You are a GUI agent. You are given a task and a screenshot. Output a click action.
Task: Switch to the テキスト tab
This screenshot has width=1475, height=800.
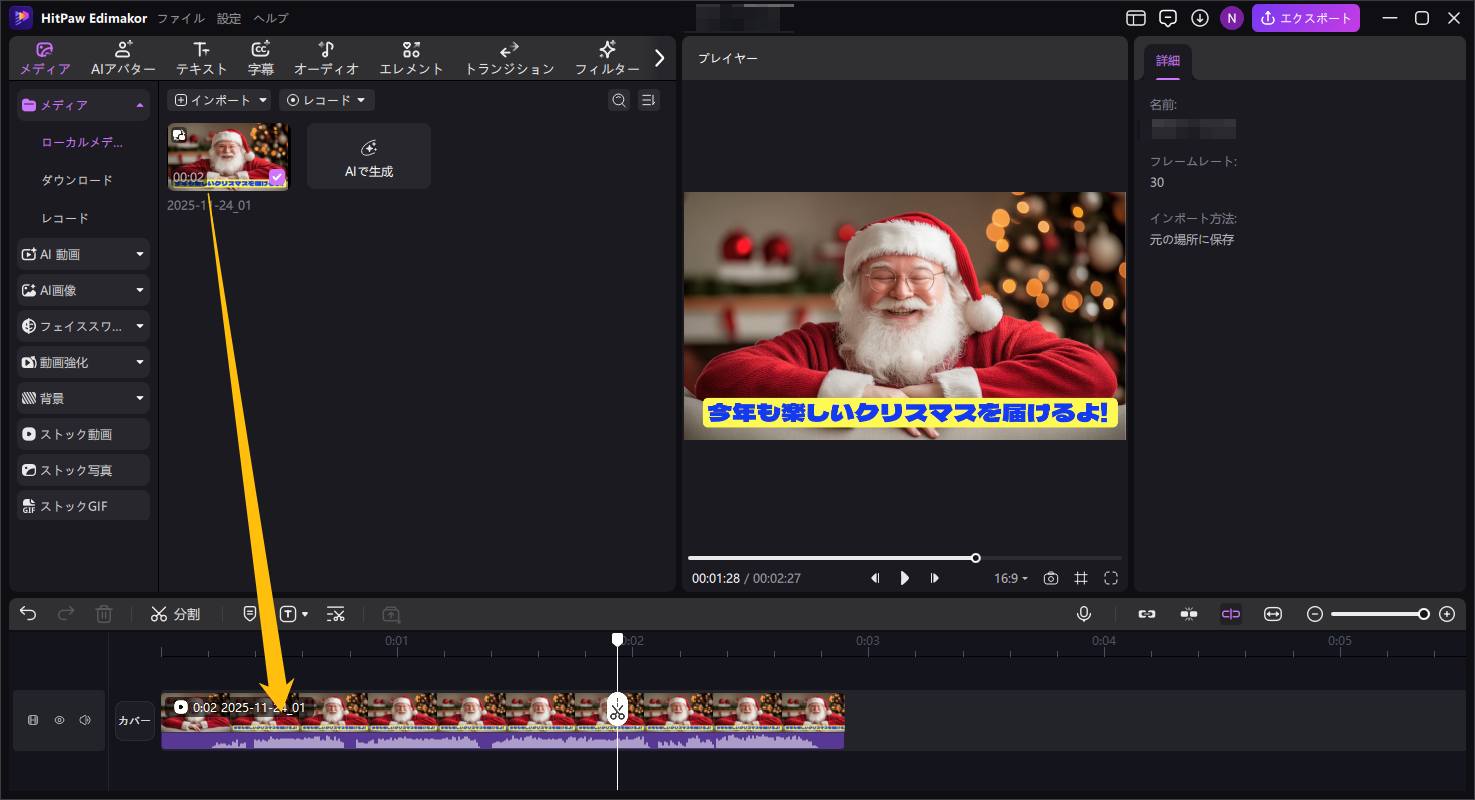coord(202,59)
